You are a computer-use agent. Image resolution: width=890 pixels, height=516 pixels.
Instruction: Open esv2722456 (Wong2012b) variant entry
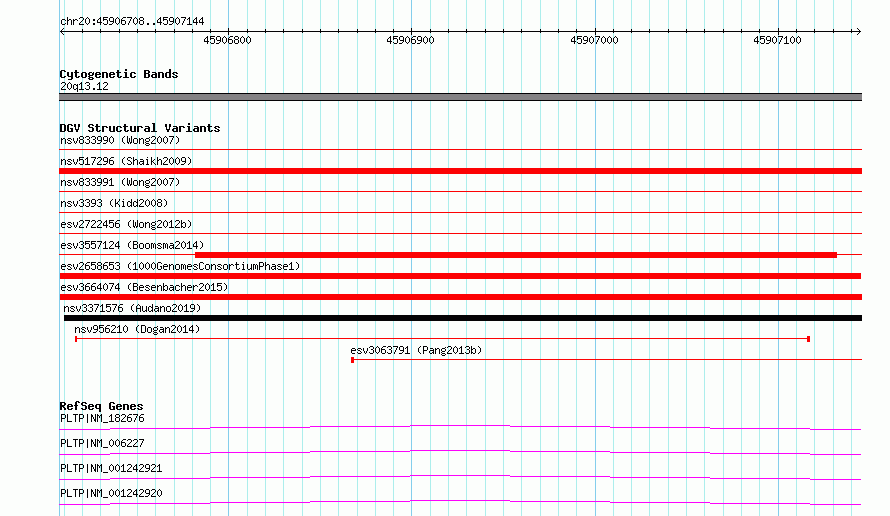126,224
